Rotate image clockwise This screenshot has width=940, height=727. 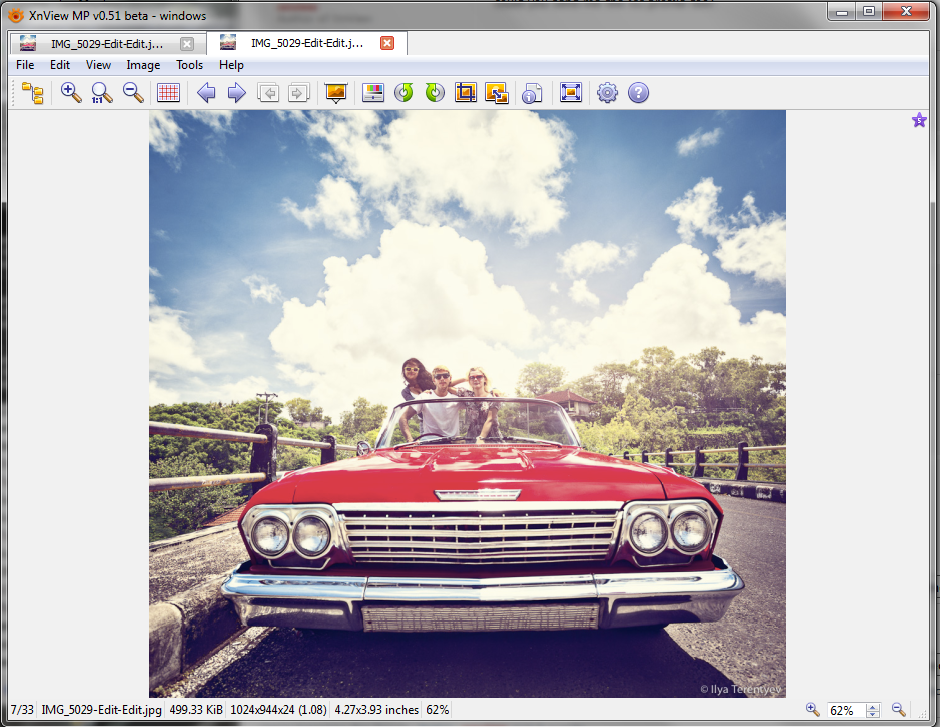tap(435, 93)
